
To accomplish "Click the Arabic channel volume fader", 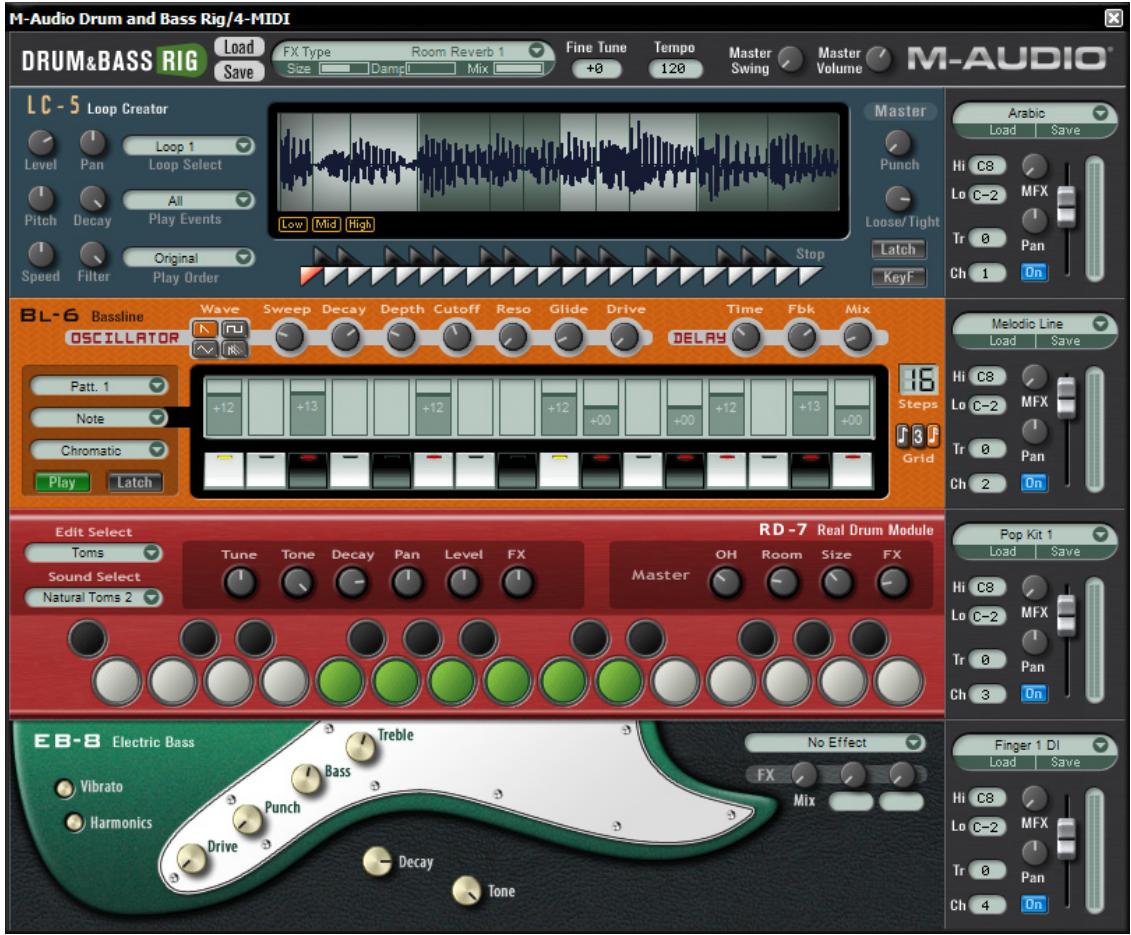I will (1065, 205).
